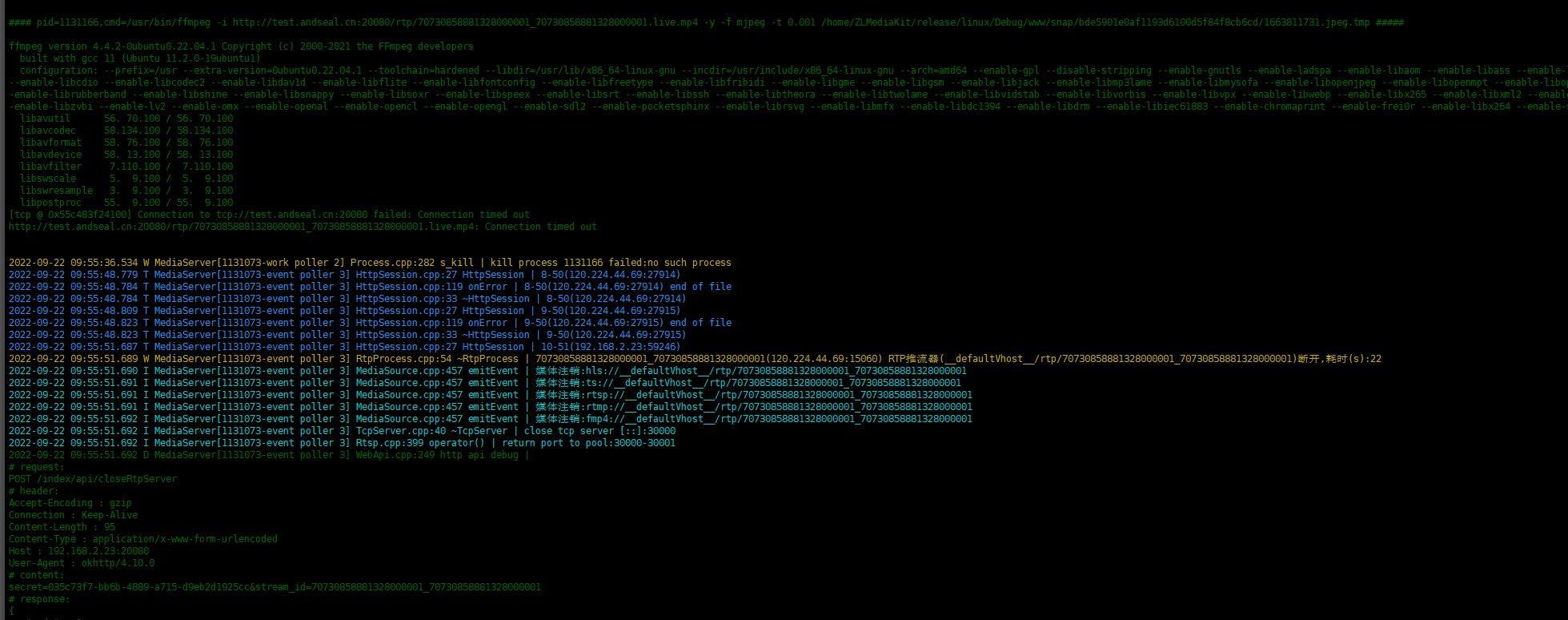The height and width of the screenshot is (620, 1568).
Task: Click the '# request:' line
Action: 37,467
